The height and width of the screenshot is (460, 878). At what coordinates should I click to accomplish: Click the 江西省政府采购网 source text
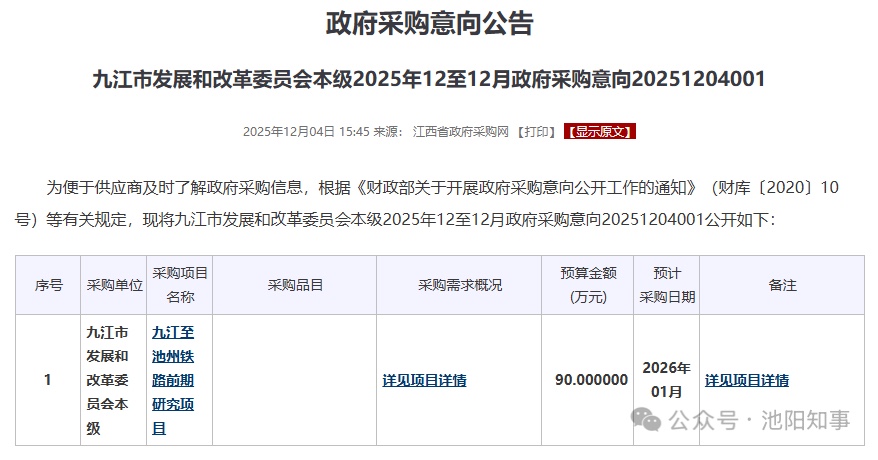(461, 132)
